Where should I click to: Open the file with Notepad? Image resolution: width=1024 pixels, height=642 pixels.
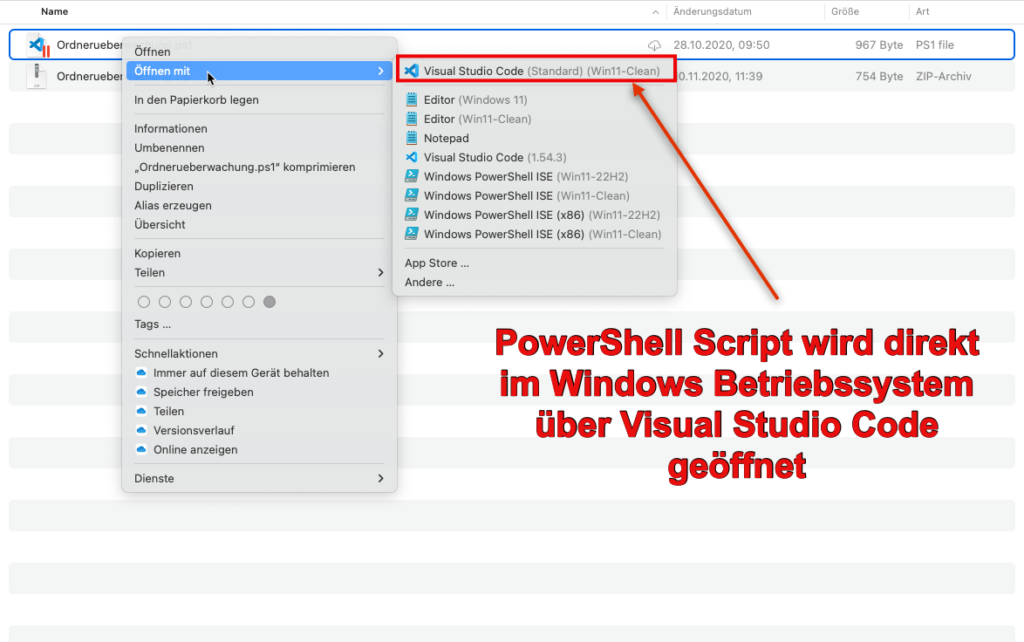(450, 138)
